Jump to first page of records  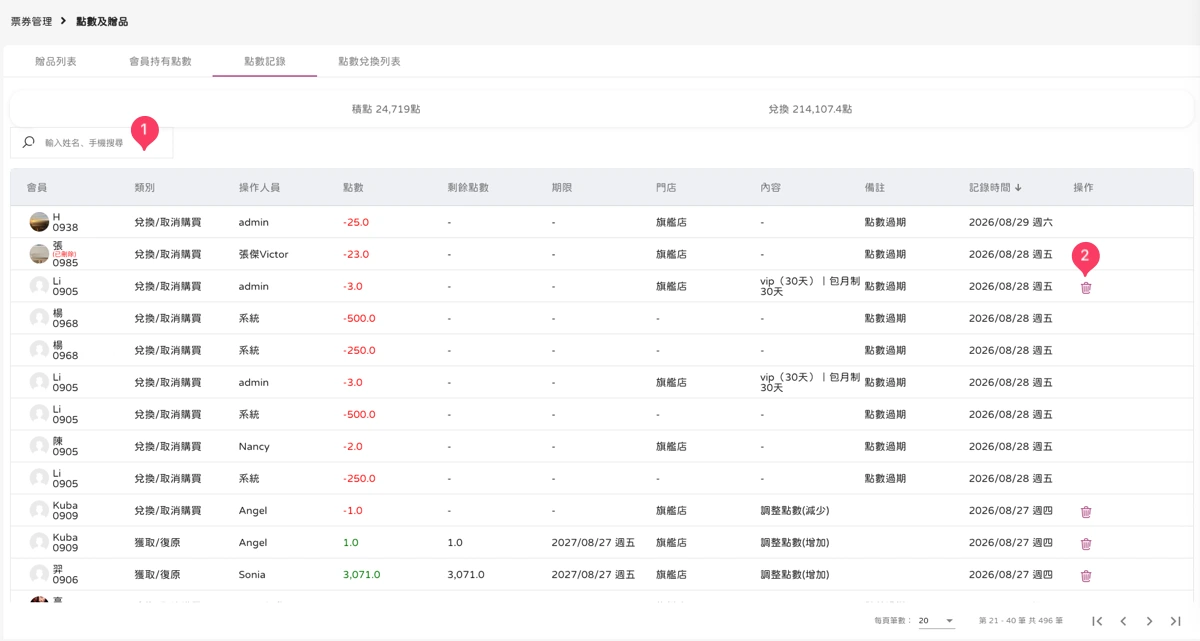tap(1097, 621)
